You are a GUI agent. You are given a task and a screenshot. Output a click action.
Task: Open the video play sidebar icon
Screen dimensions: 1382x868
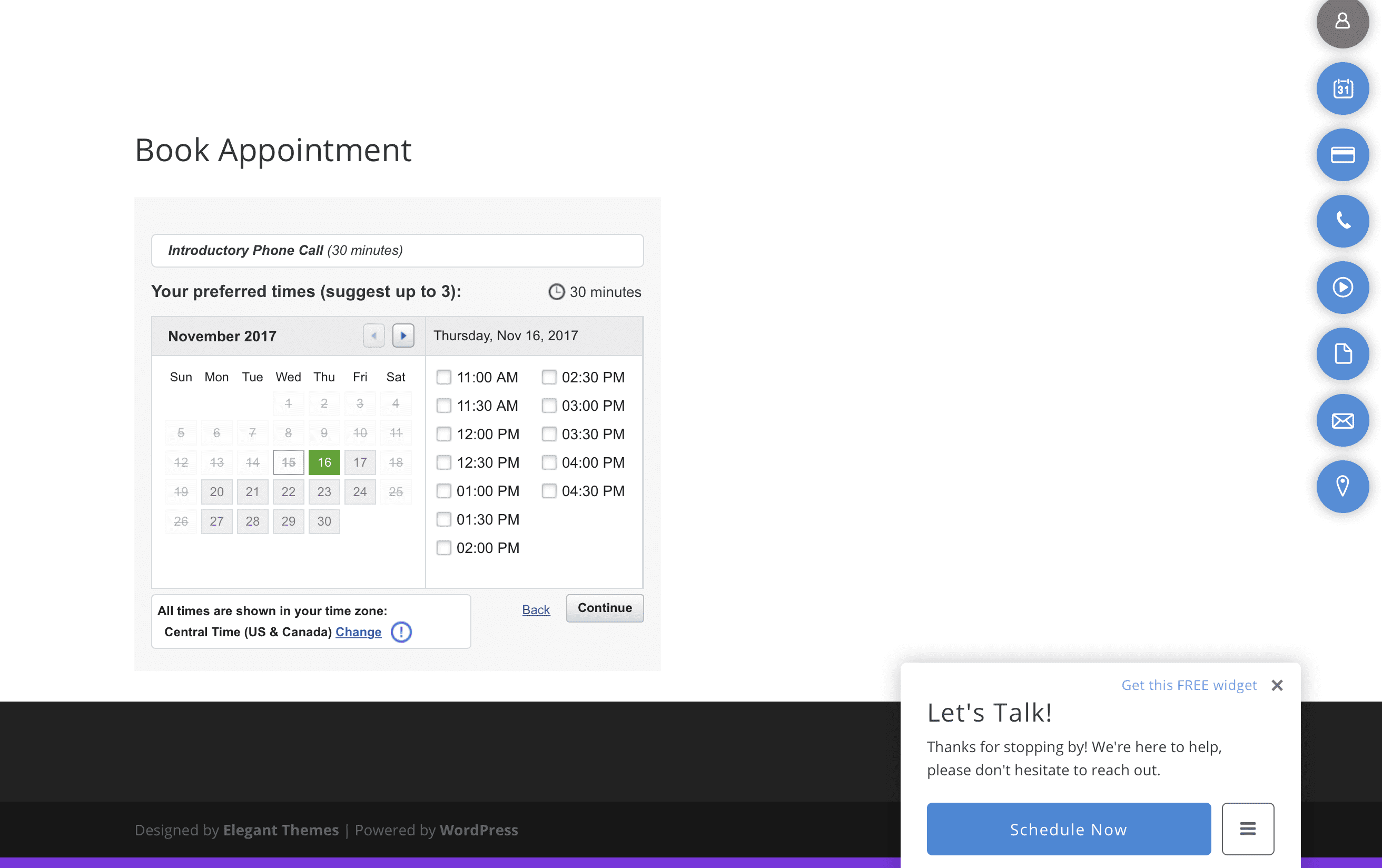[1342, 287]
